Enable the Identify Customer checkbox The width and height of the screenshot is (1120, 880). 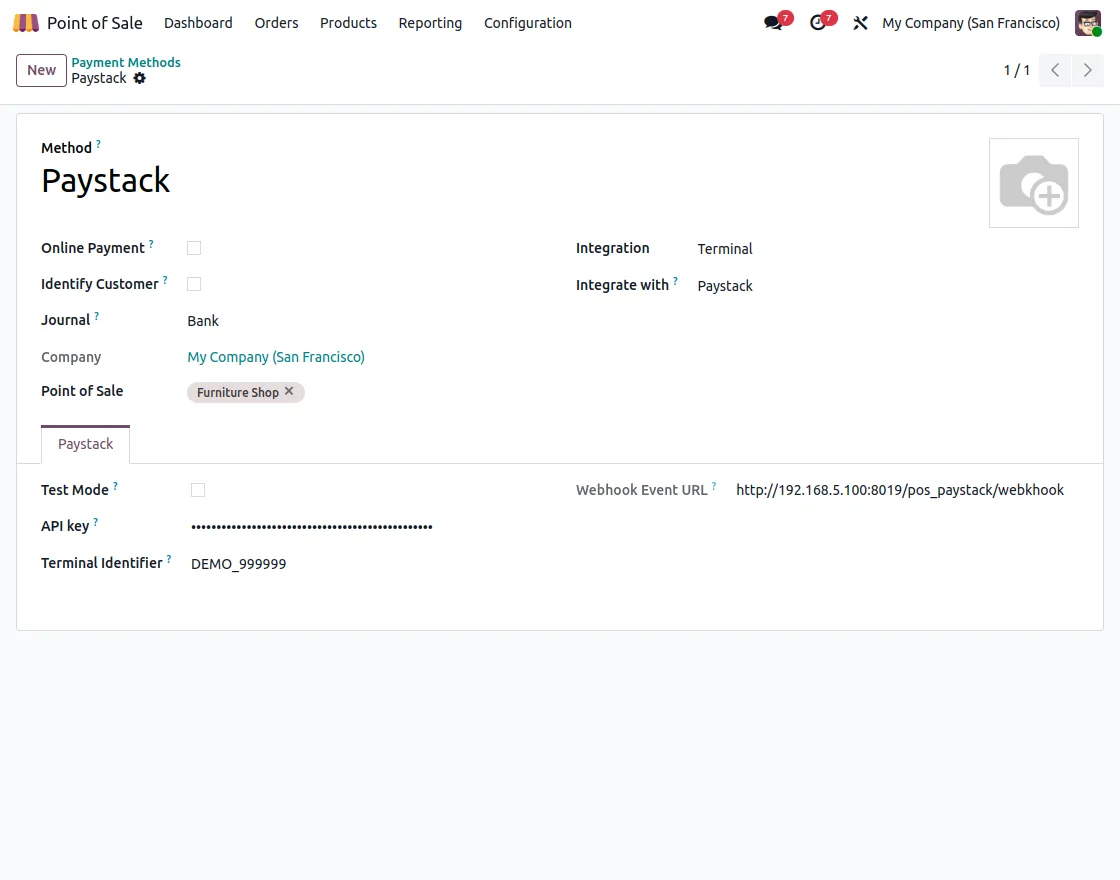pyautogui.click(x=194, y=284)
